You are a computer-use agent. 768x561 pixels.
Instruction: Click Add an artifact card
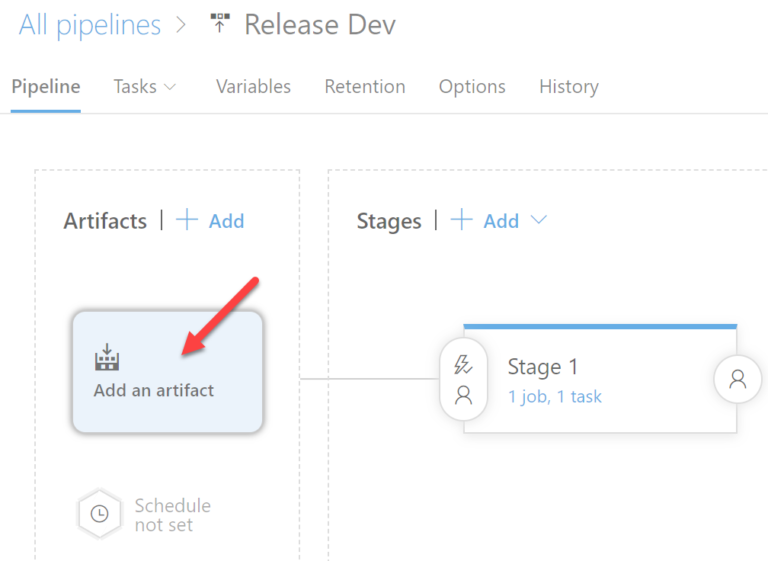click(x=167, y=372)
